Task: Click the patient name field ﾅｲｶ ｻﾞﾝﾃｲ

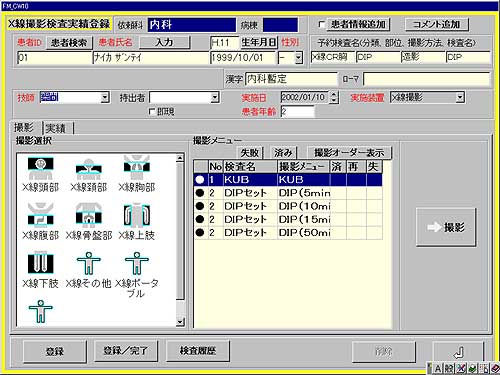Action: coord(151,58)
